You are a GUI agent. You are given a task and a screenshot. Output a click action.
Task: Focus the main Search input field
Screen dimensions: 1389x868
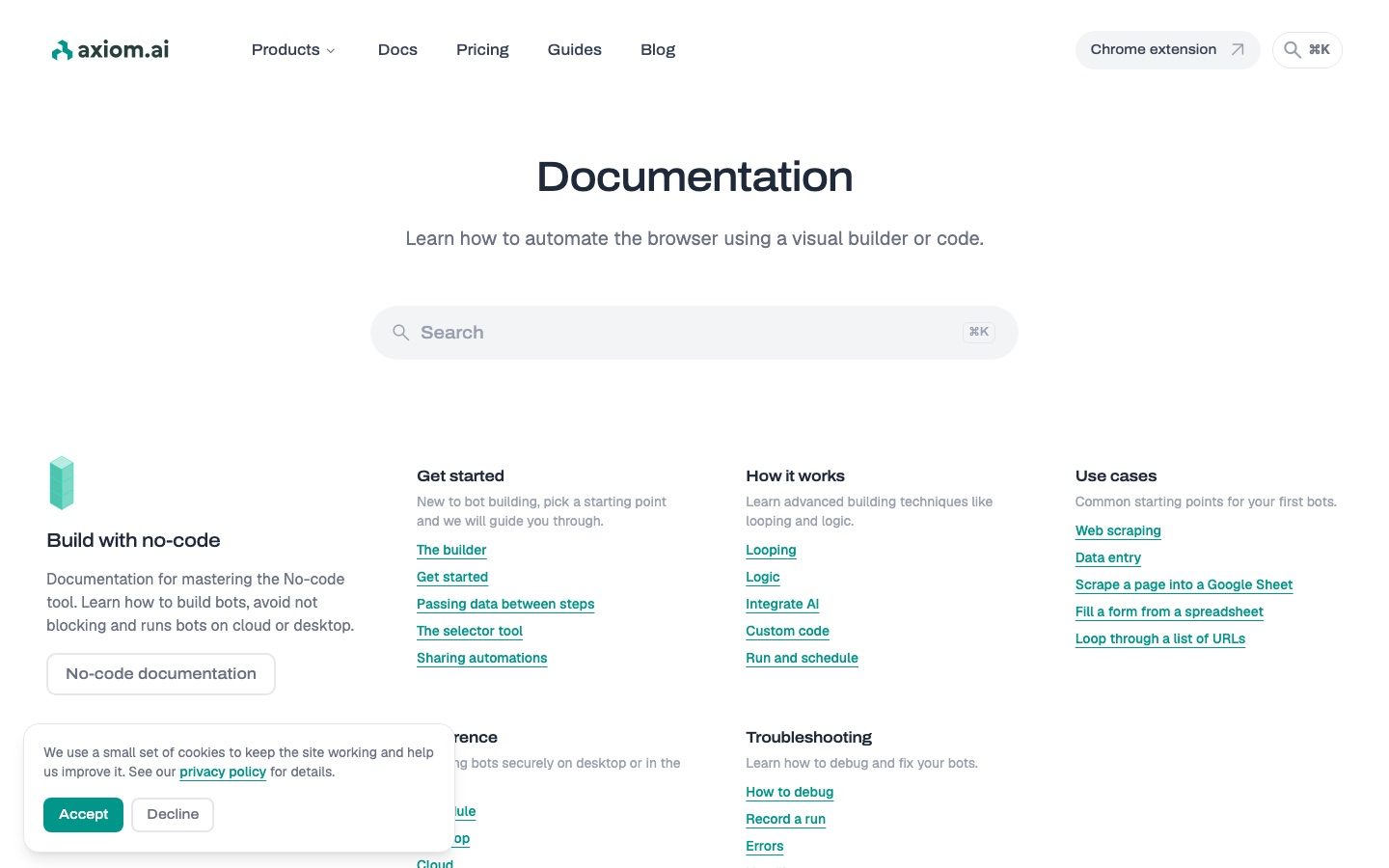(694, 333)
